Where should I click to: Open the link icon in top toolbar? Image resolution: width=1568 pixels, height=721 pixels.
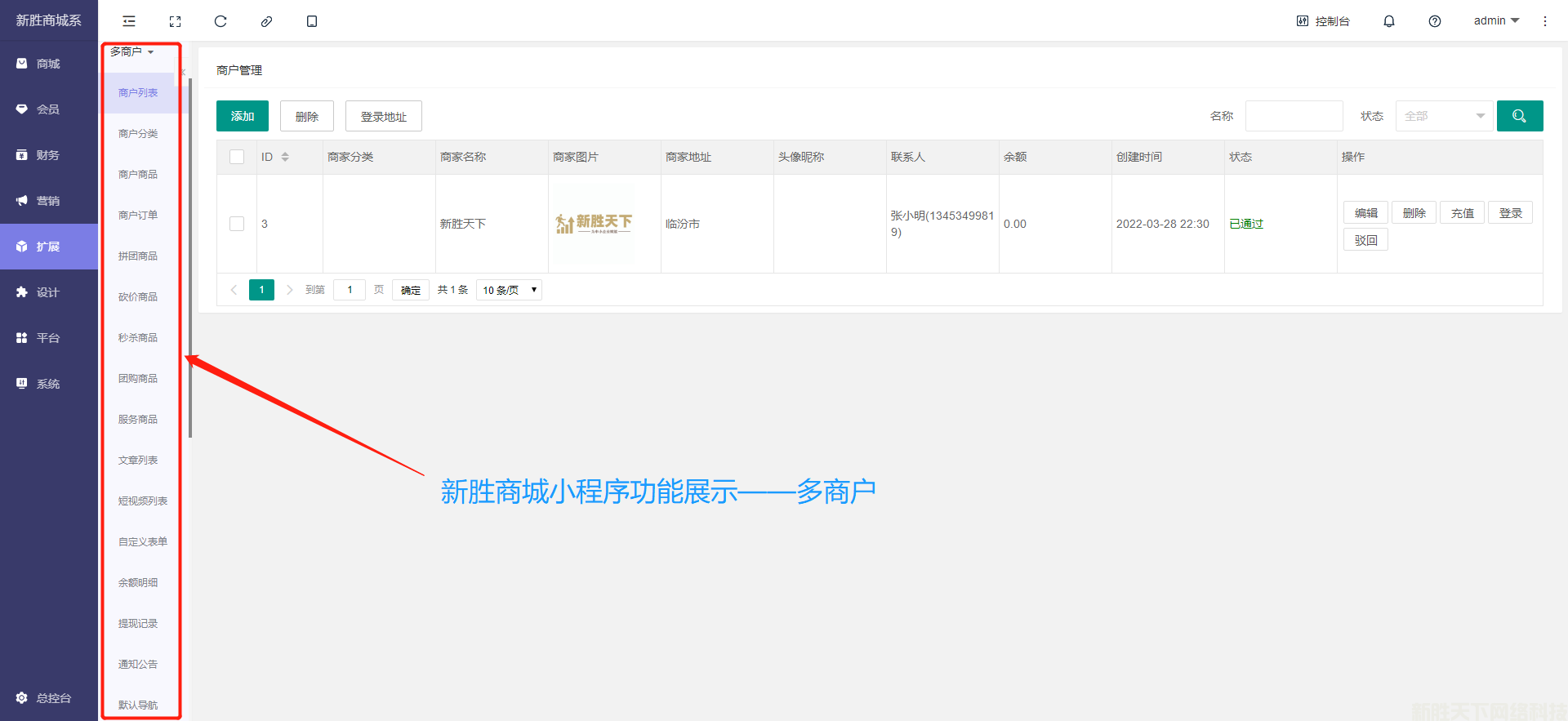pyautogui.click(x=266, y=21)
